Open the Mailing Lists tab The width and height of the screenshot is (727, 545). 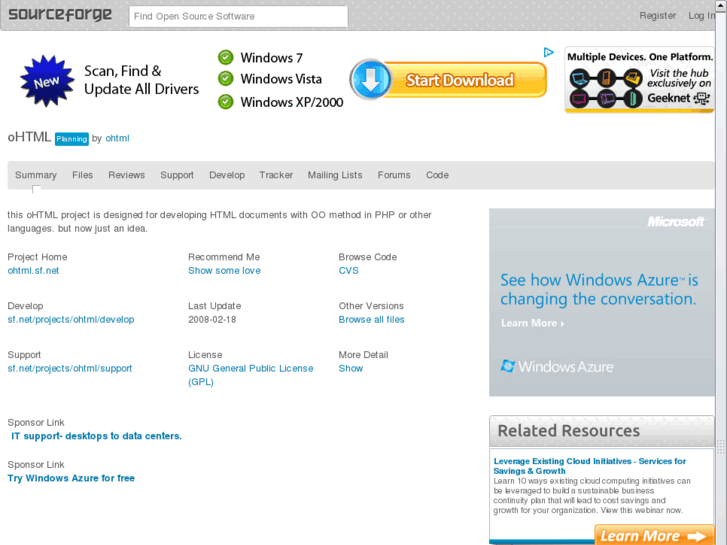[335, 175]
